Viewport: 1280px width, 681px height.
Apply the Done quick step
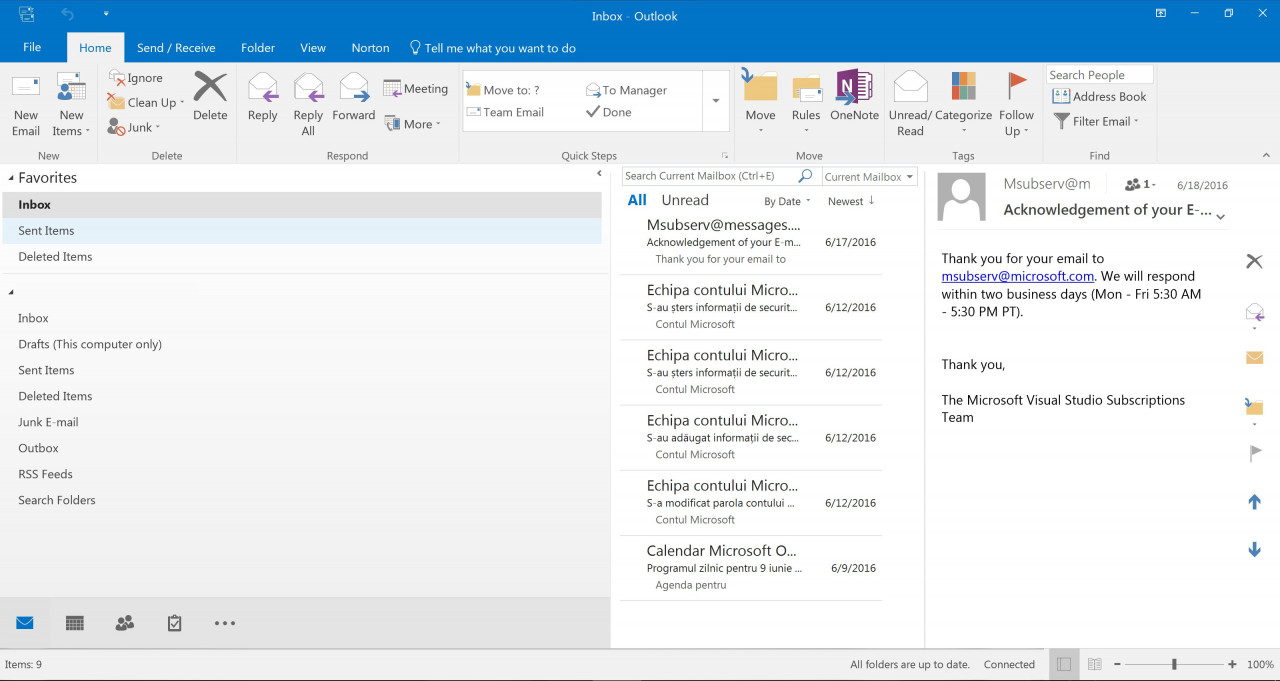(609, 112)
